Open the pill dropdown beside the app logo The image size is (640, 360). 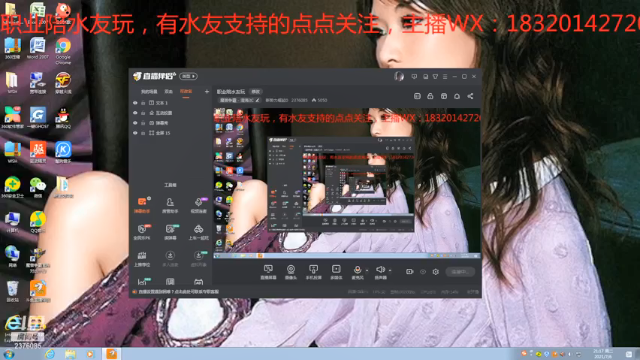(188, 76)
